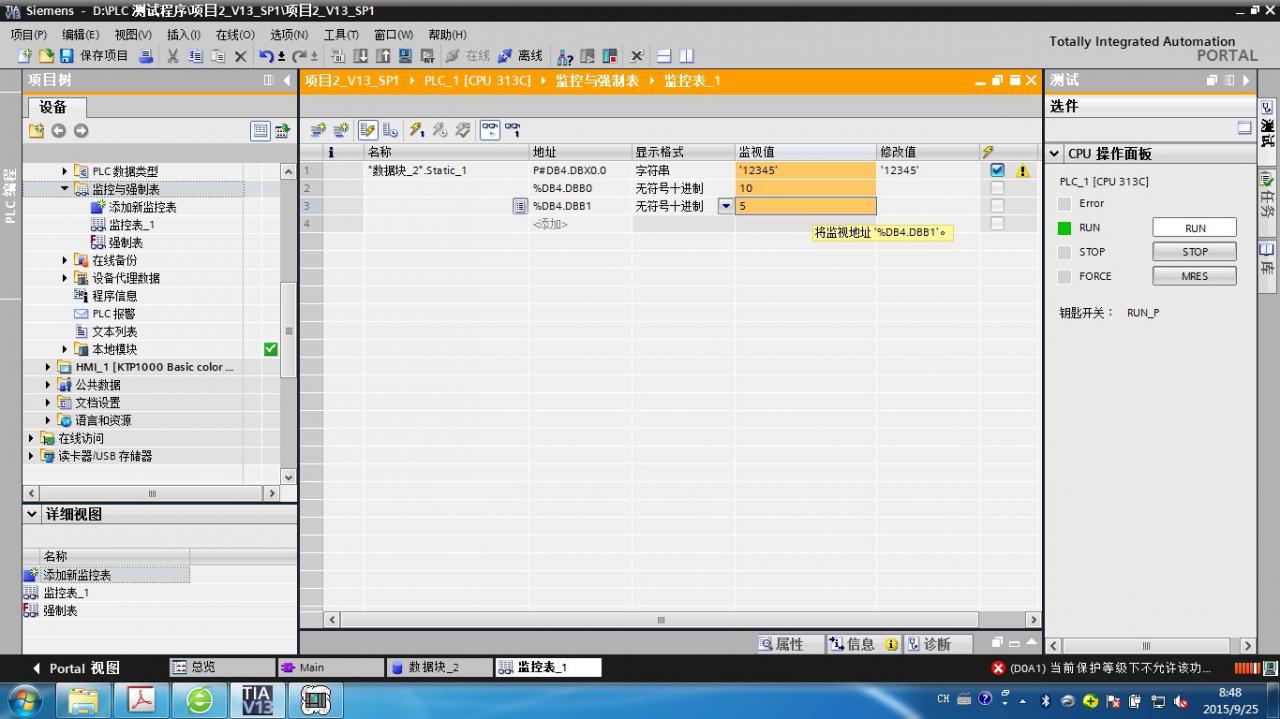Click the split editor horizontally icon
This screenshot has height=719, width=1280.
pyautogui.click(x=666, y=56)
